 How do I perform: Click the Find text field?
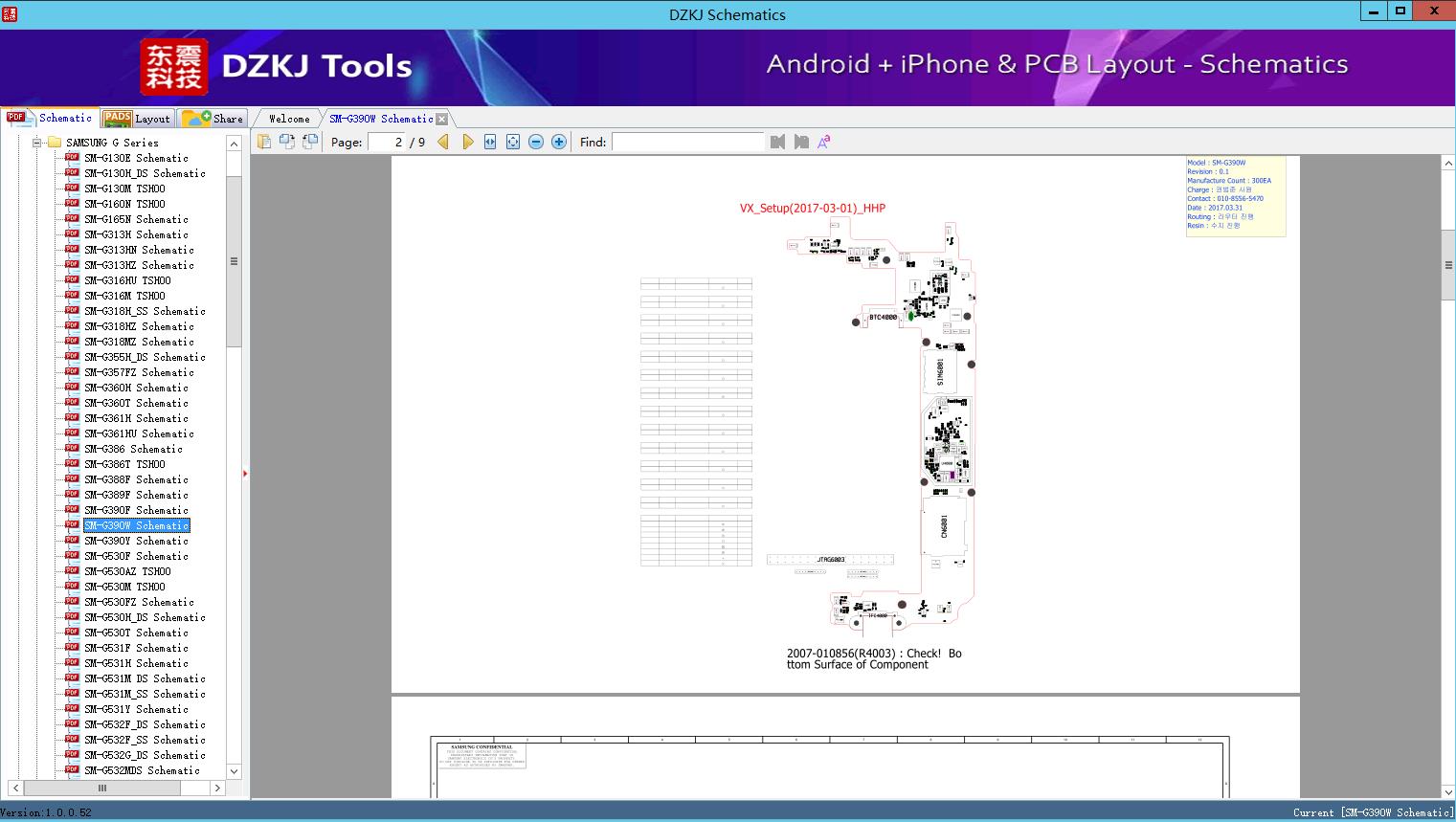pyautogui.click(x=688, y=142)
